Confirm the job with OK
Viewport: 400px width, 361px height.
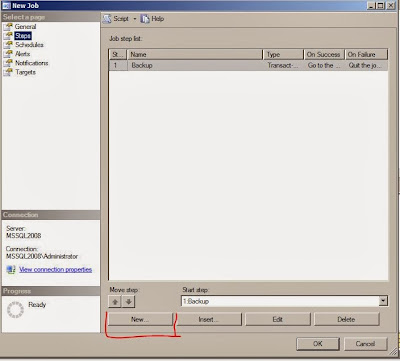[x=318, y=344]
